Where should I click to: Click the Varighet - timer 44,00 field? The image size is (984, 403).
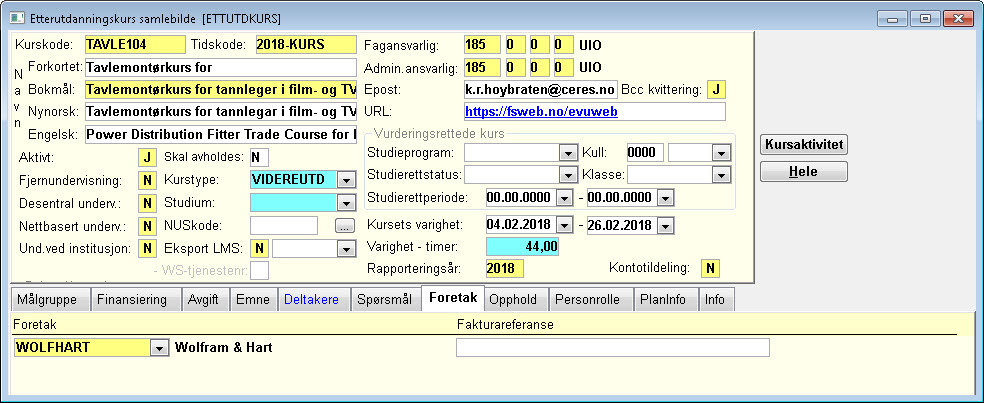[522, 247]
